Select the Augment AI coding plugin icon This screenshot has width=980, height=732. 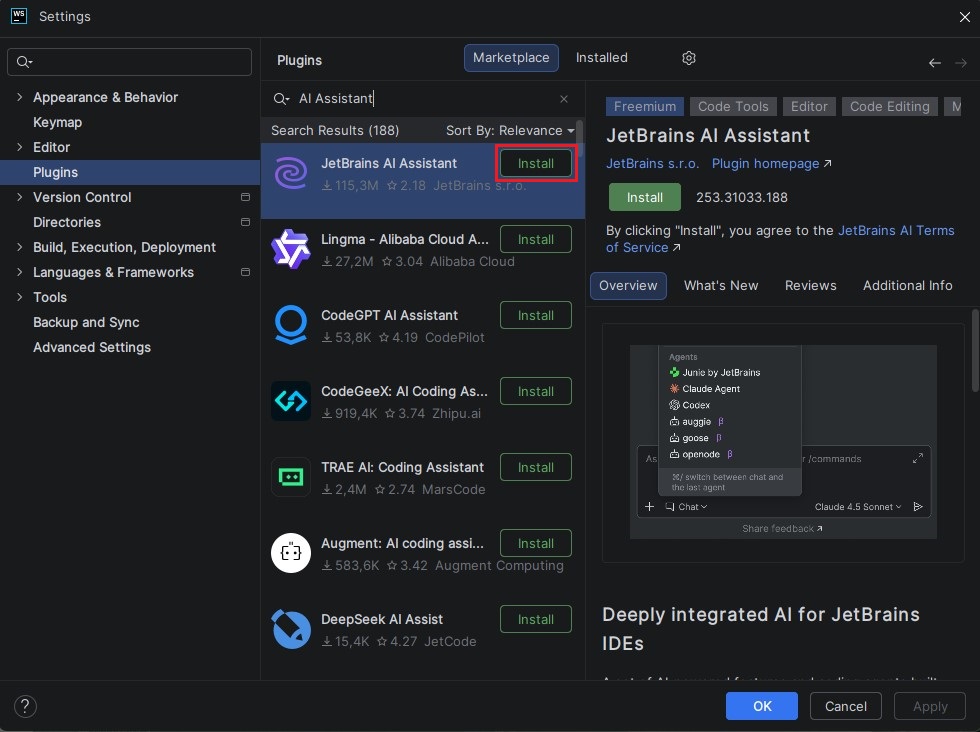tap(291, 553)
